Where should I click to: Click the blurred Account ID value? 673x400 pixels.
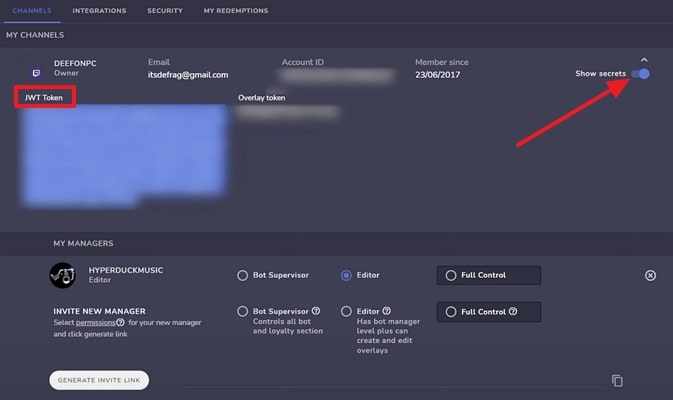click(336, 76)
